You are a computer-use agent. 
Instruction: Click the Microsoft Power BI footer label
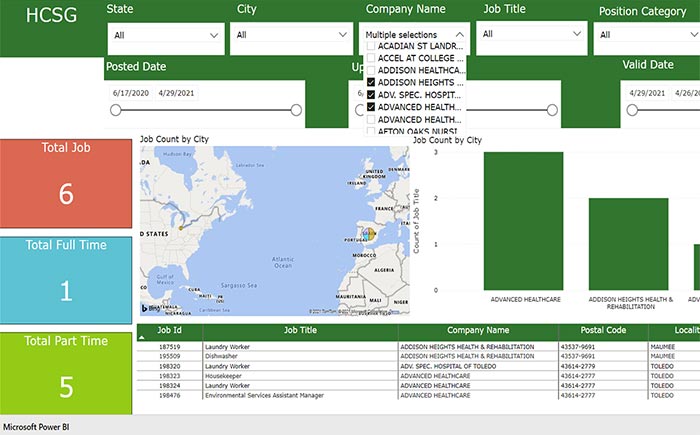click(x=36, y=427)
